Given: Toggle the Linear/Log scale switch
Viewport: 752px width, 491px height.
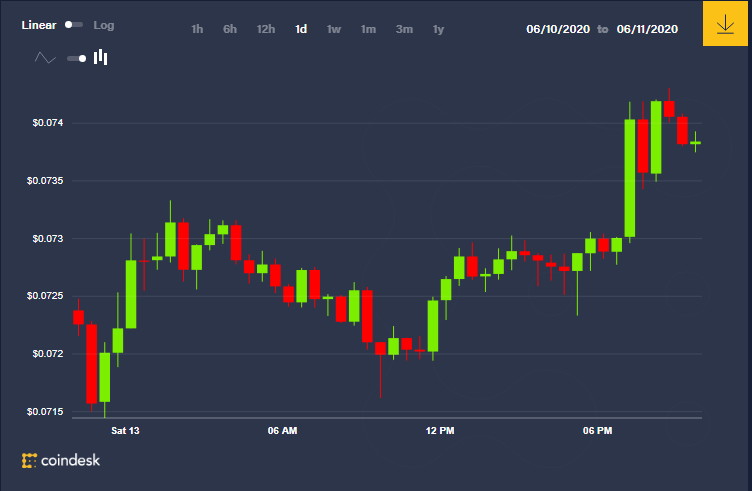Looking at the screenshot, I should click(74, 24).
